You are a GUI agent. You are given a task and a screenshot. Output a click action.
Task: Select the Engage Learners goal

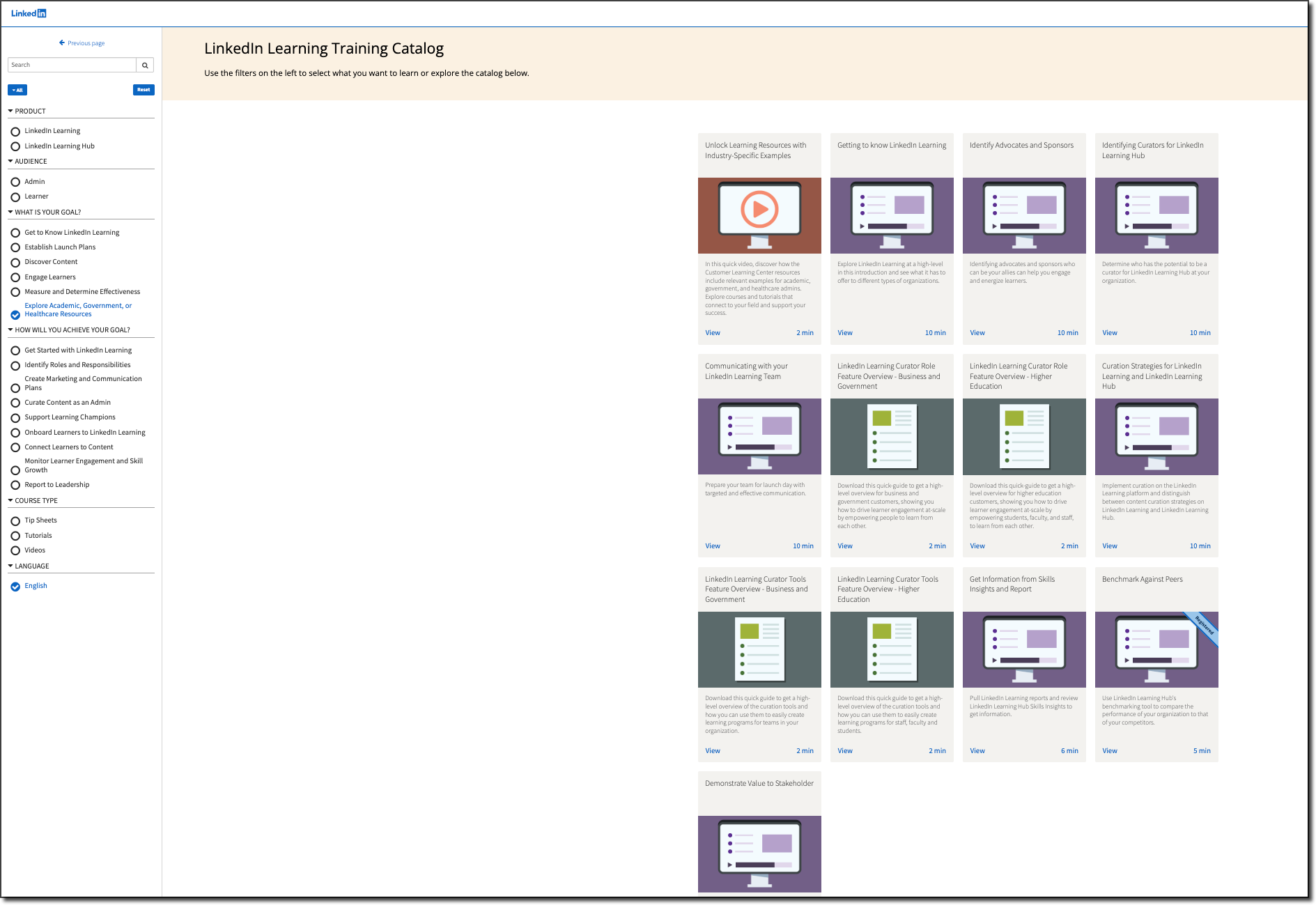click(x=15, y=277)
